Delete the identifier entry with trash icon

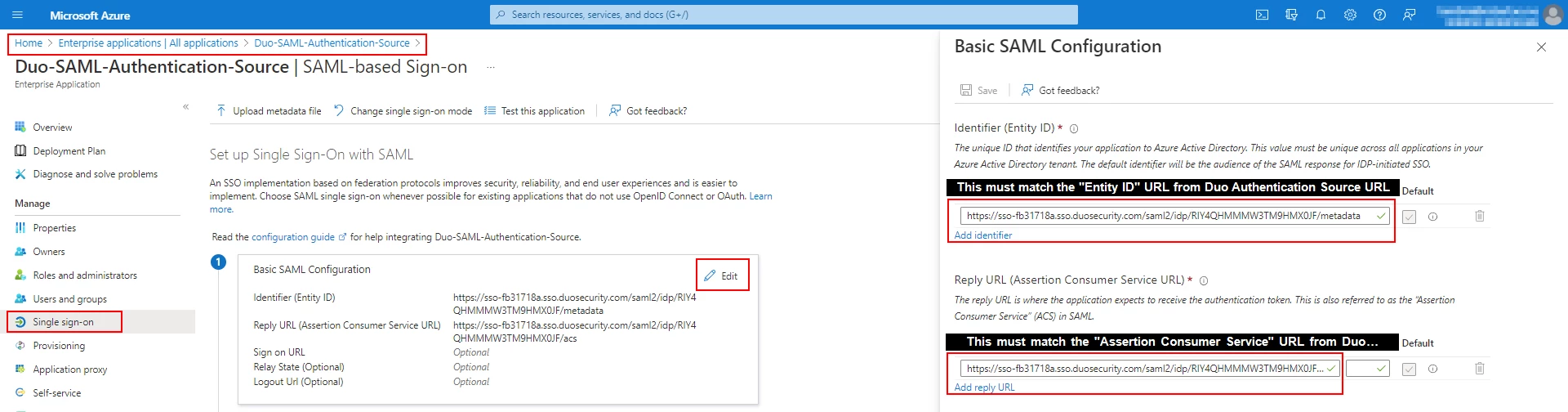coord(1479,216)
